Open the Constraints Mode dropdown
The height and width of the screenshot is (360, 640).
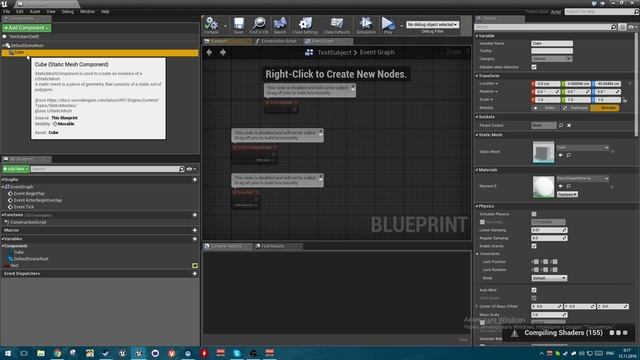coord(549,278)
